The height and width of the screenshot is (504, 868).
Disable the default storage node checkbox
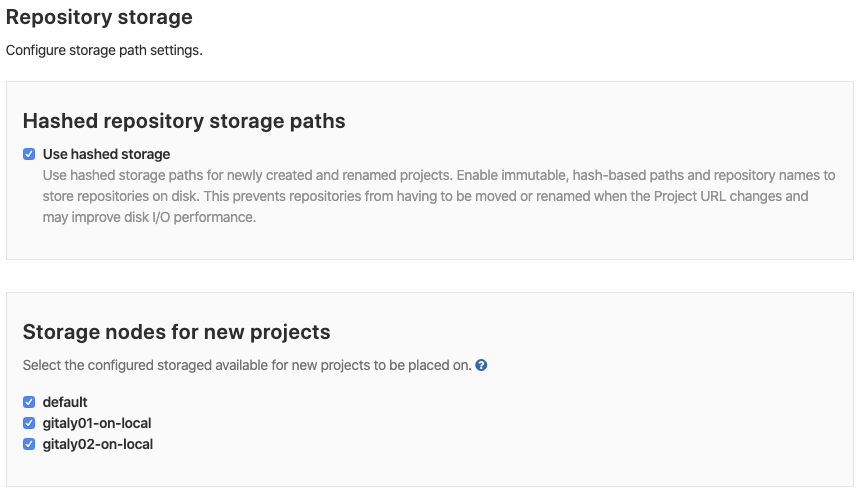pyautogui.click(x=29, y=402)
